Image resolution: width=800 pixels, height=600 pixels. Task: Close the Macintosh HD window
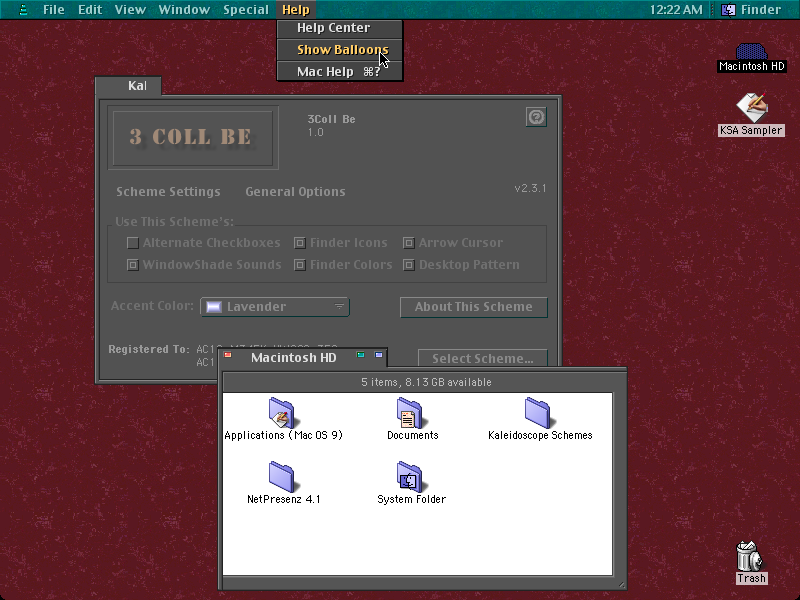pos(228,355)
